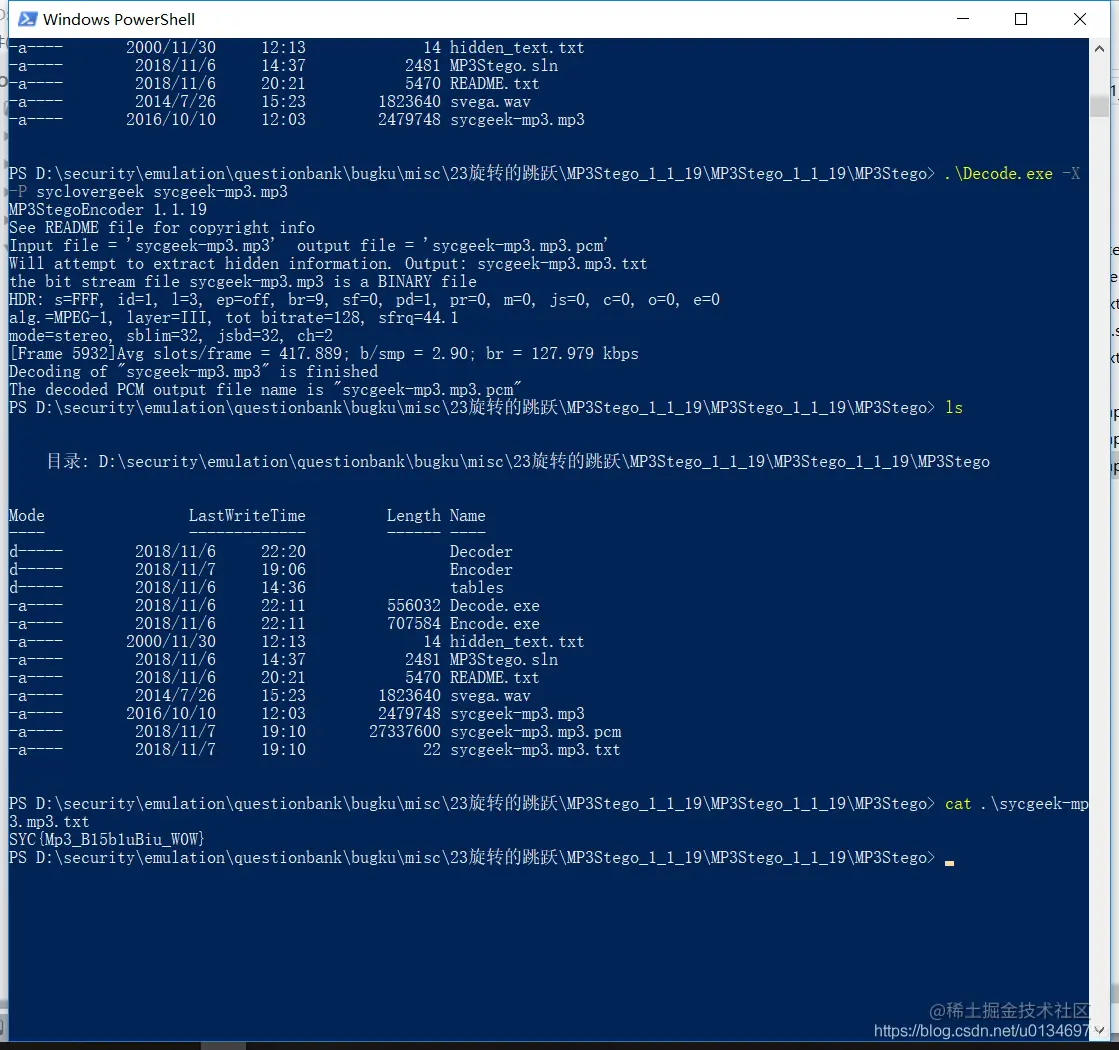Click file size value '27337600'
This screenshot has width=1119, height=1050.
tap(405, 732)
